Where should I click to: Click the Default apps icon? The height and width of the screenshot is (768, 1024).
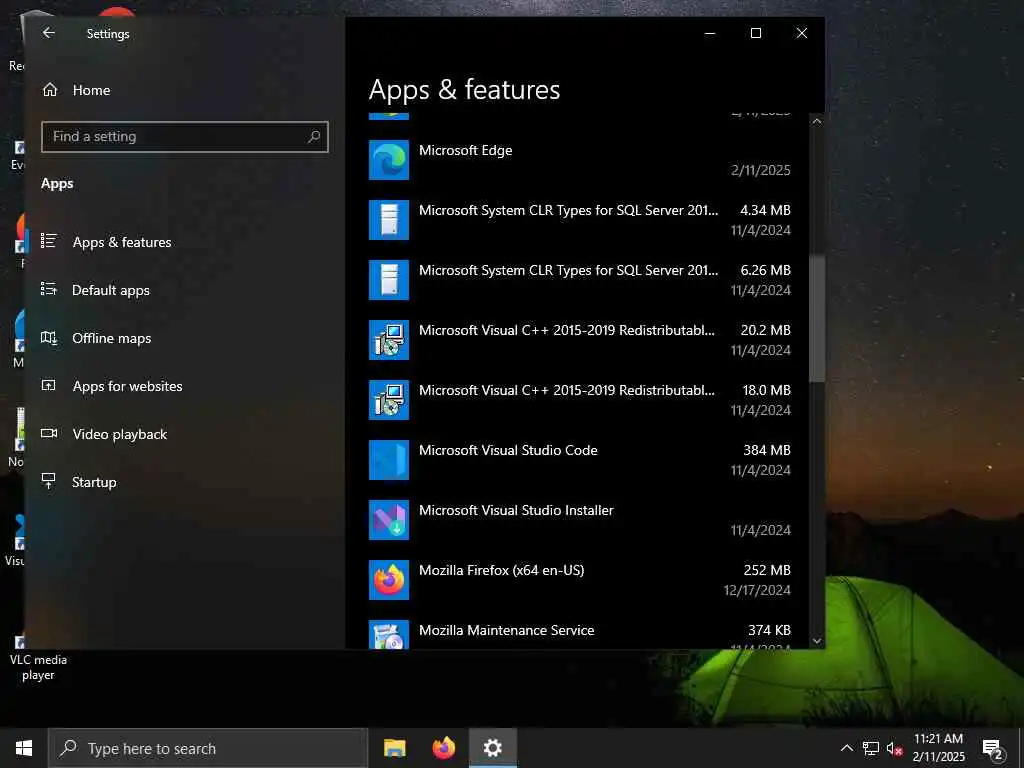(x=49, y=289)
